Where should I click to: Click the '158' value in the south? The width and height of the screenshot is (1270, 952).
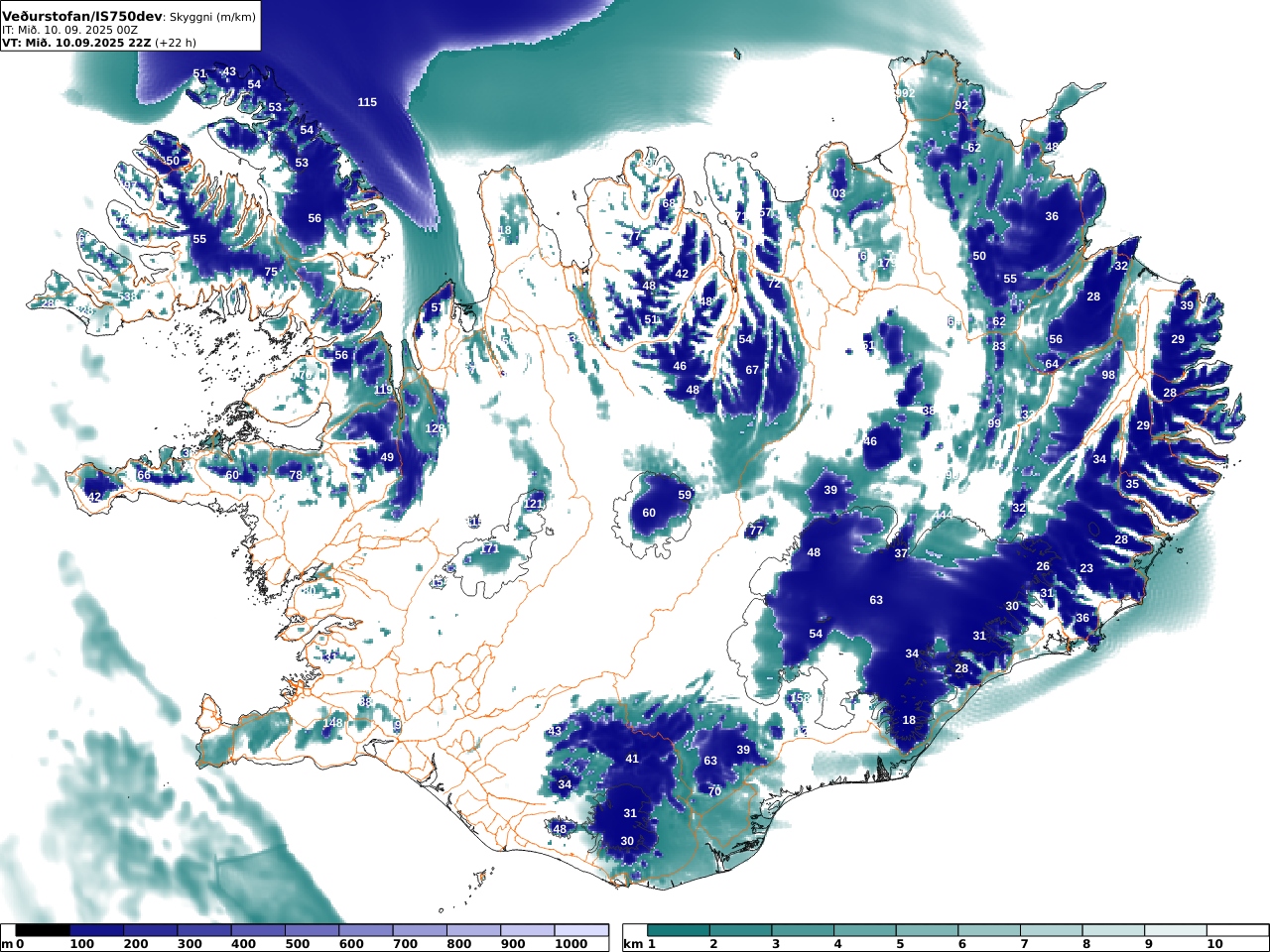pyautogui.click(x=801, y=698)
